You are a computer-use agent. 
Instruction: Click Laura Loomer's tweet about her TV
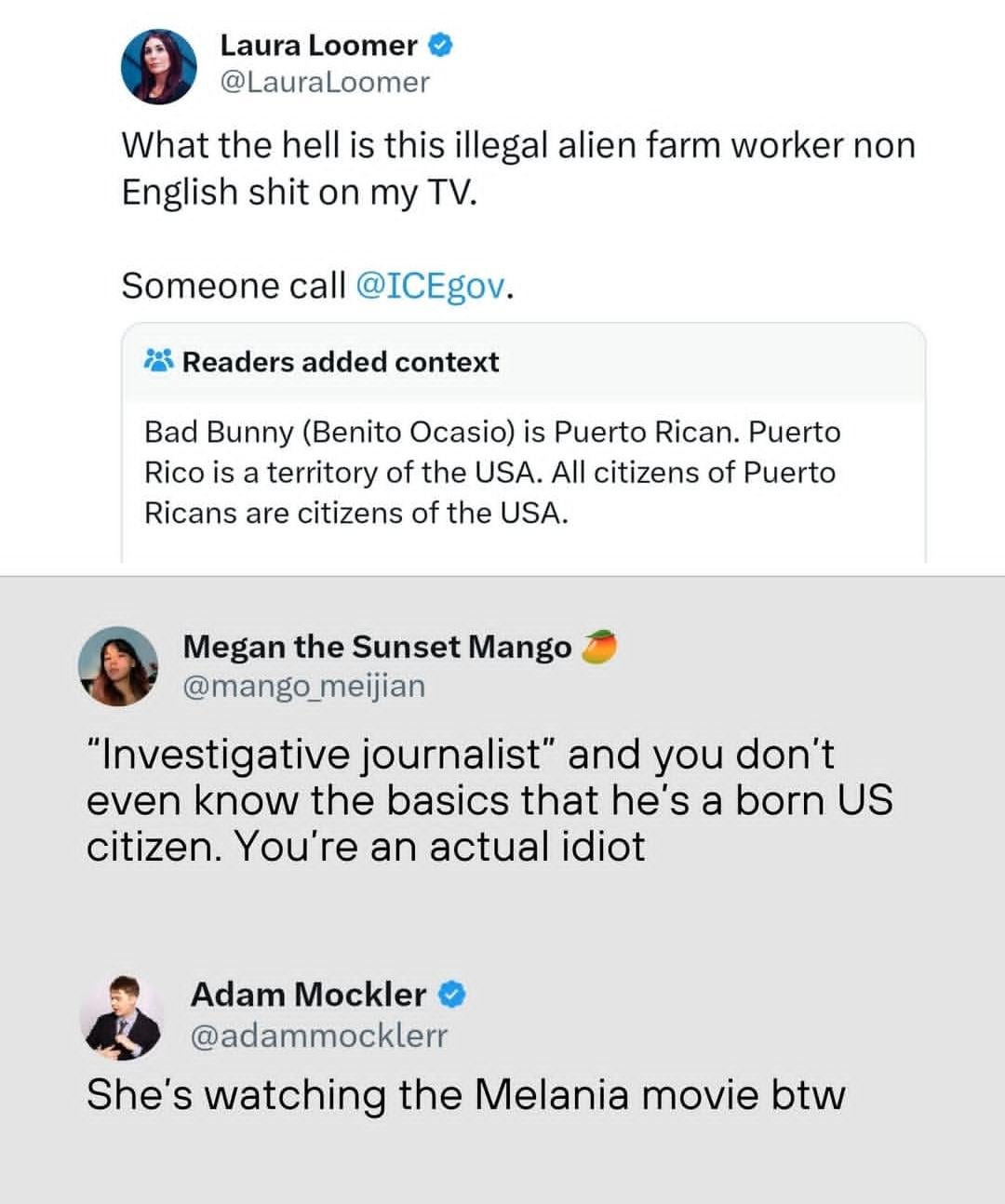tap(517, 167)
